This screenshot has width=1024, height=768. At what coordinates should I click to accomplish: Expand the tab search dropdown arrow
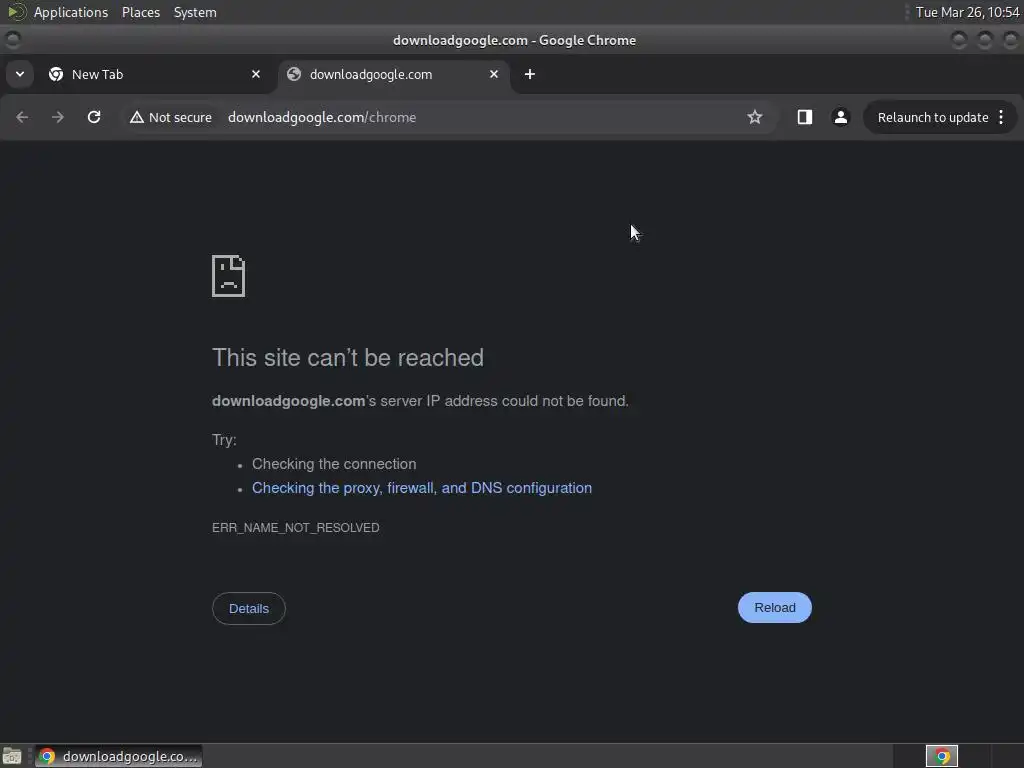click(20, 74)
